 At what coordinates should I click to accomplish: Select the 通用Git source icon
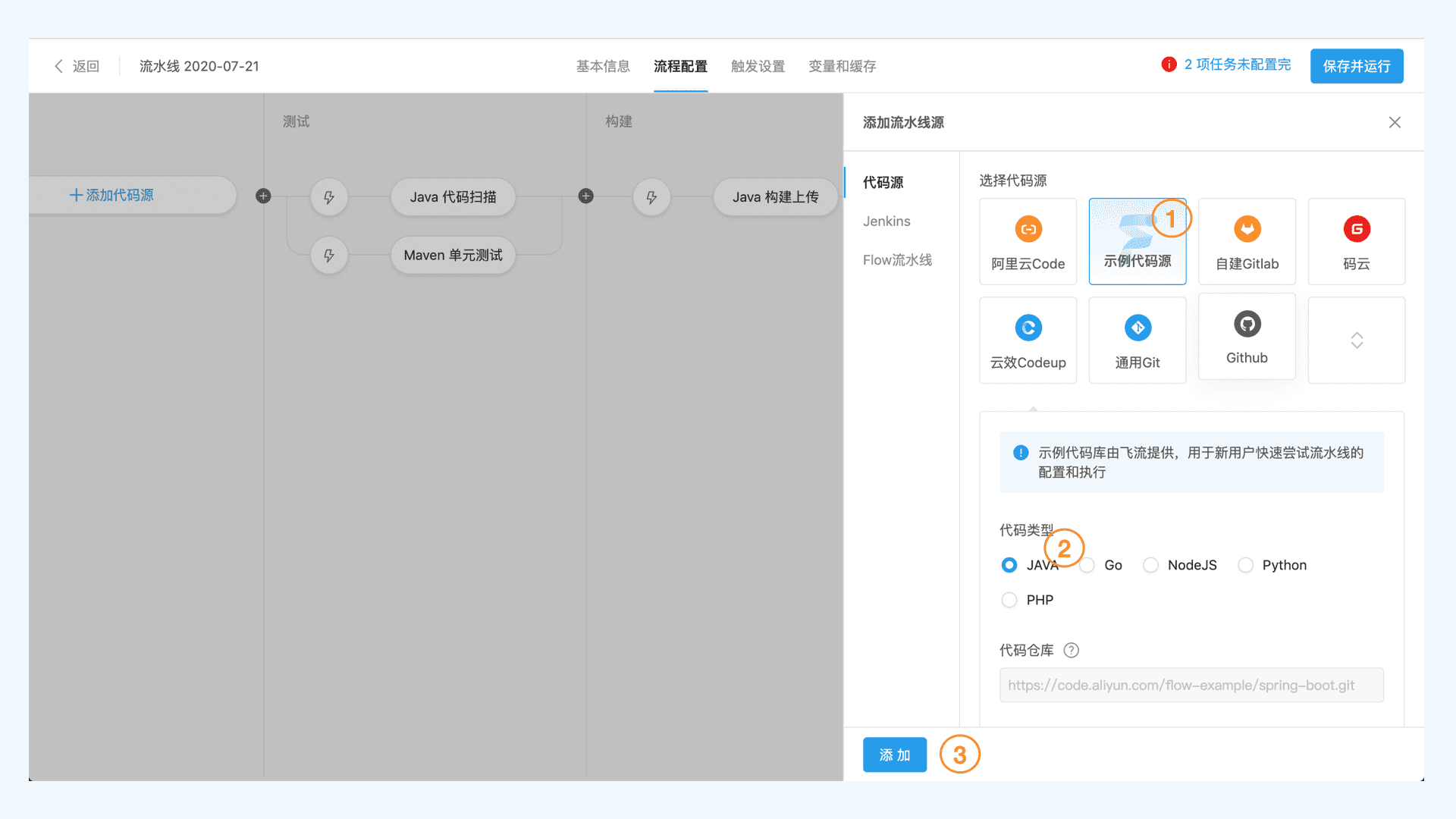click(1137, 328)
